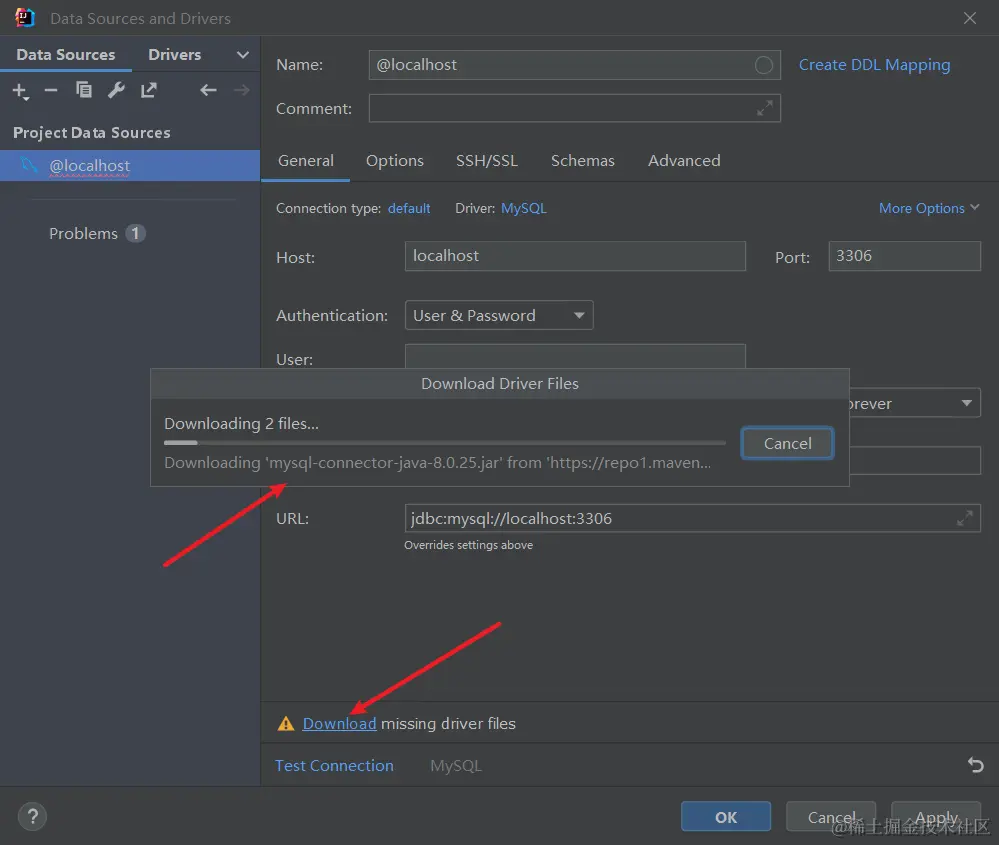Duplicate the selected data source
Screen dimensions: 999x845
(83, 90)
